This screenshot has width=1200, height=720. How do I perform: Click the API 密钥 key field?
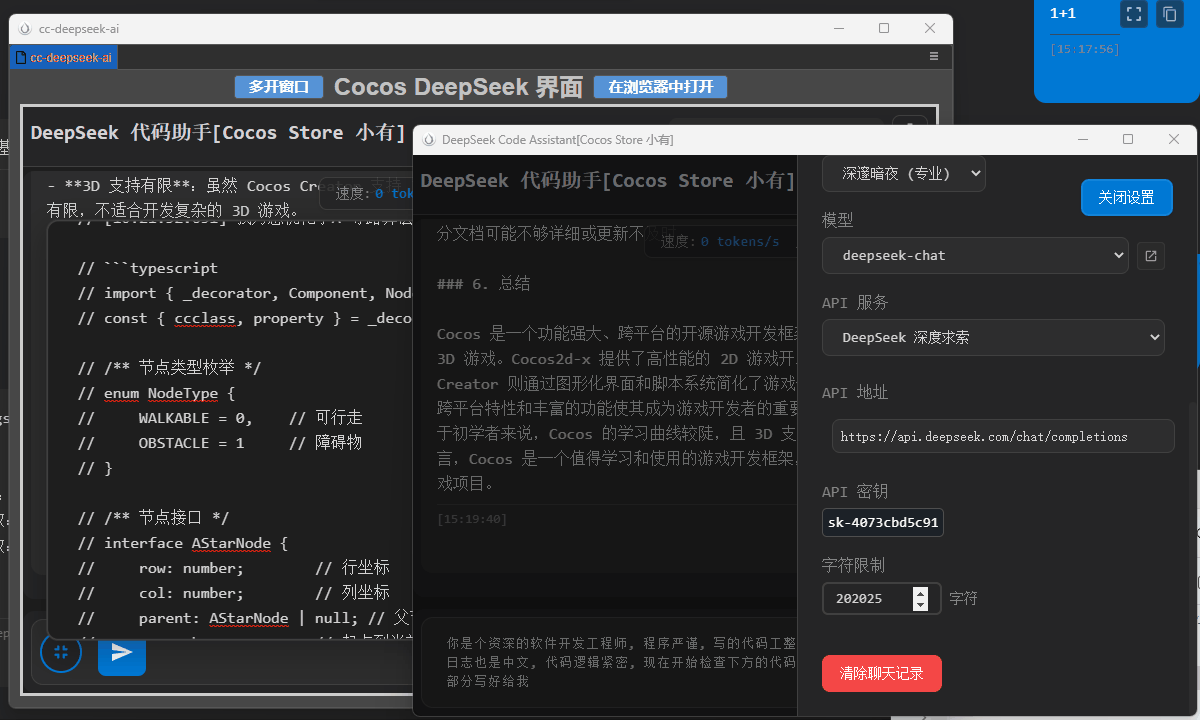(x=883, y=523)
